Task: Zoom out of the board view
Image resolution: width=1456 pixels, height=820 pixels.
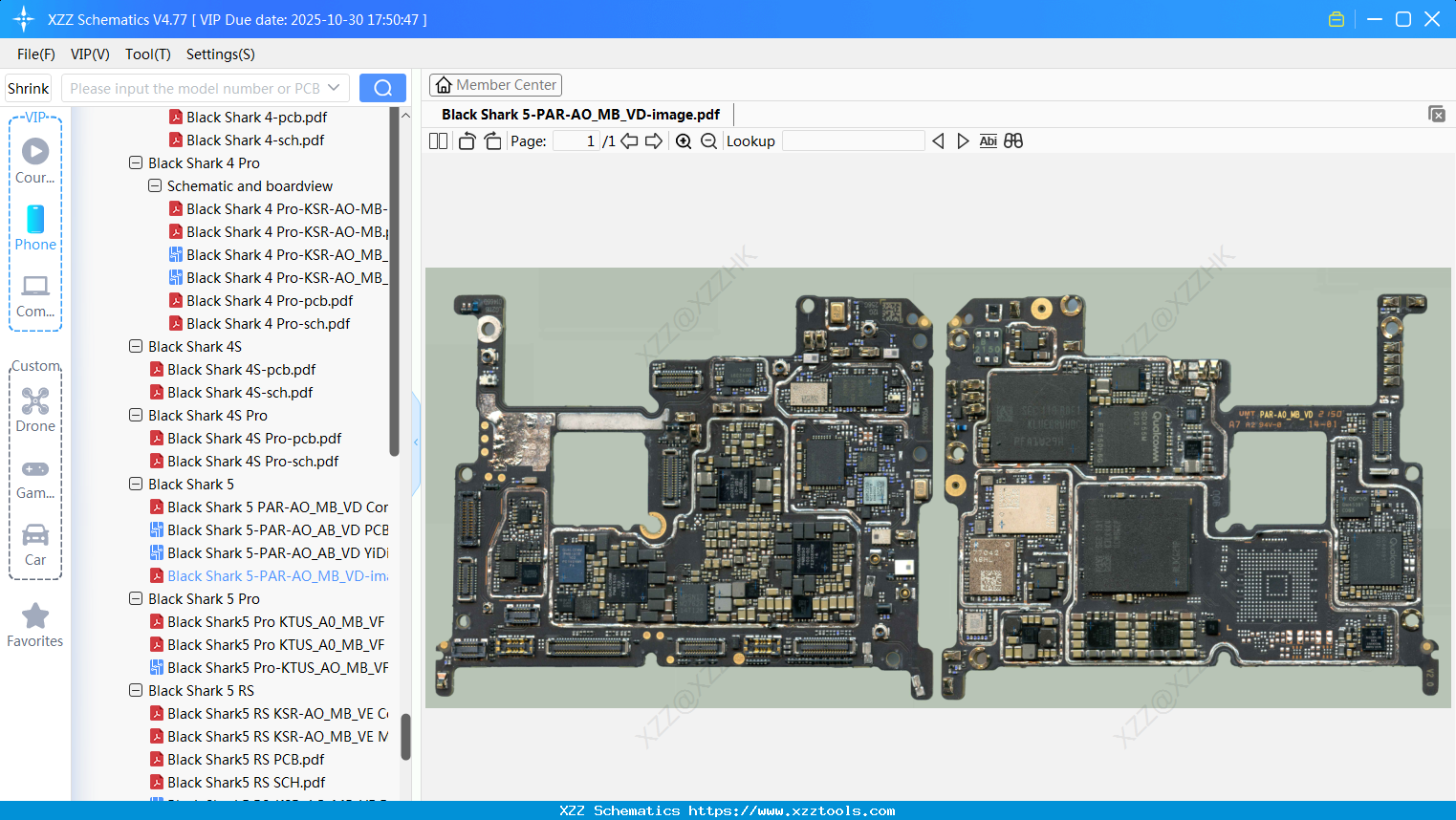Action: coord(707,140)
